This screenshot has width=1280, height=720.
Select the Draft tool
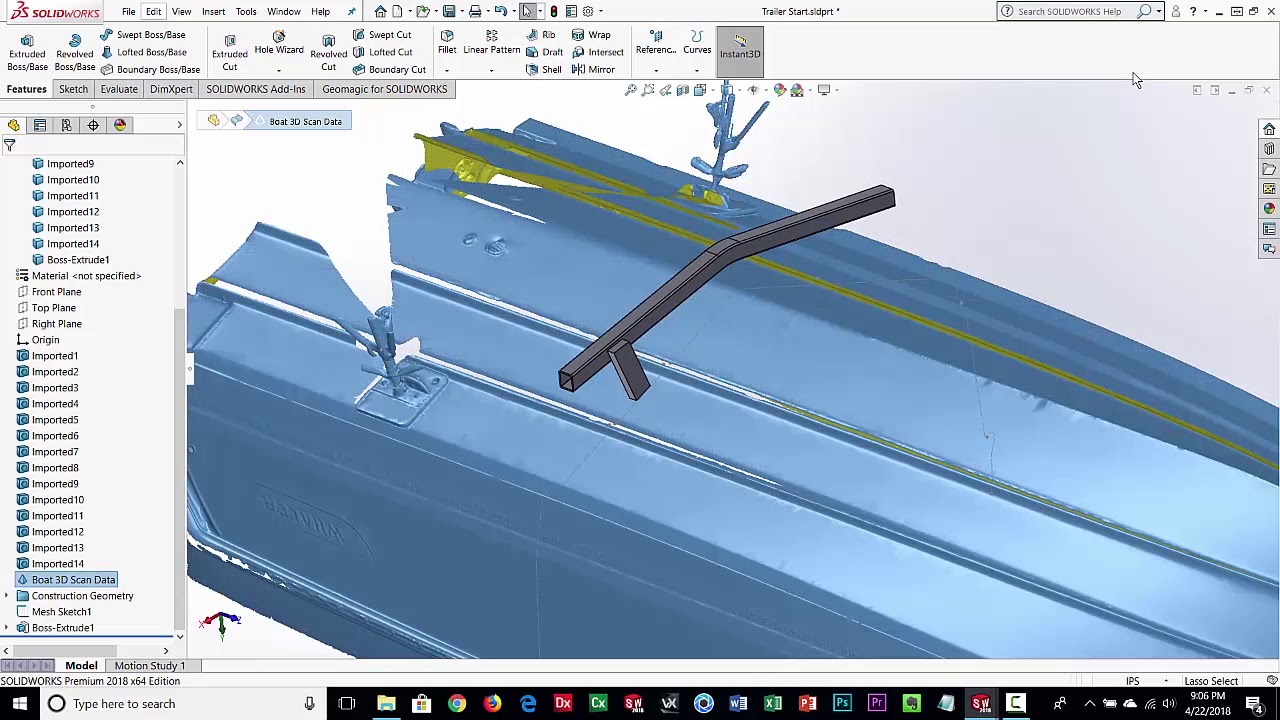[x=544, y=52]
